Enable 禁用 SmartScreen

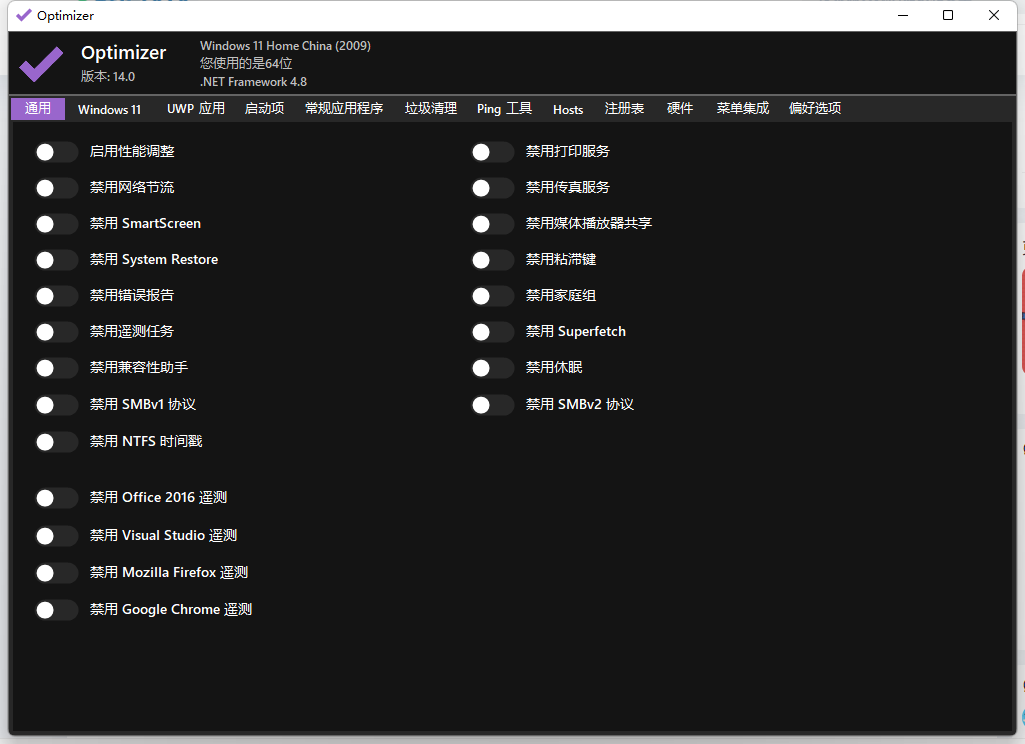[56, 223]
